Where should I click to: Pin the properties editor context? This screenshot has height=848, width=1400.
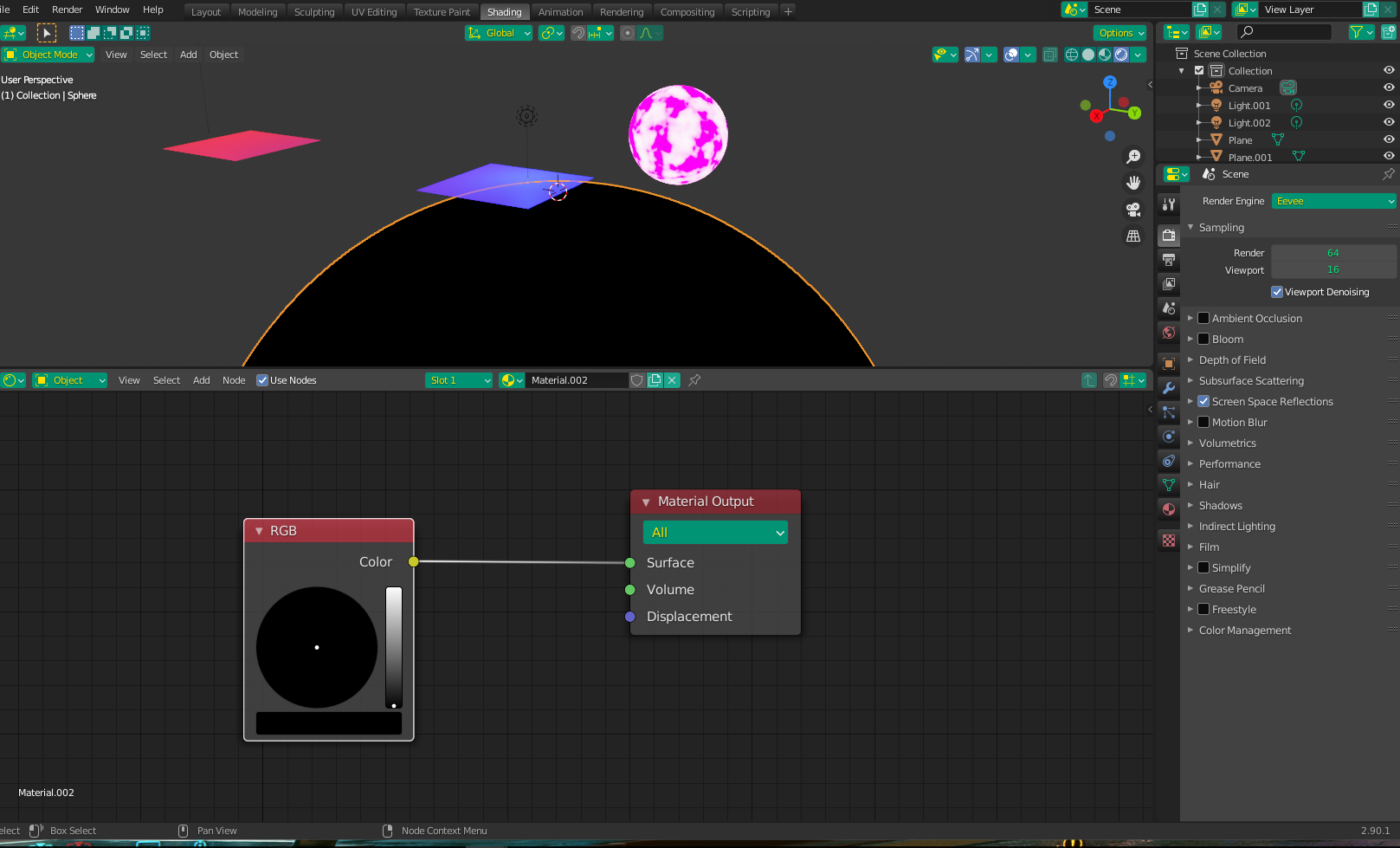(1389, 174)
